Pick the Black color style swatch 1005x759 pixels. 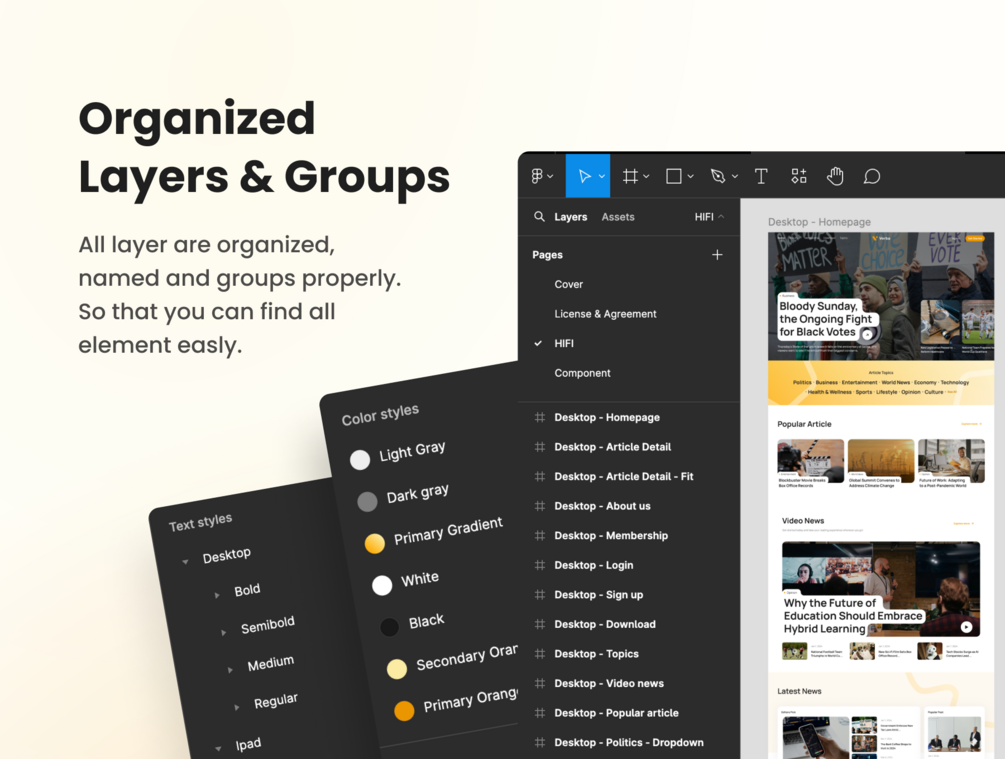[x=389, y=626]
